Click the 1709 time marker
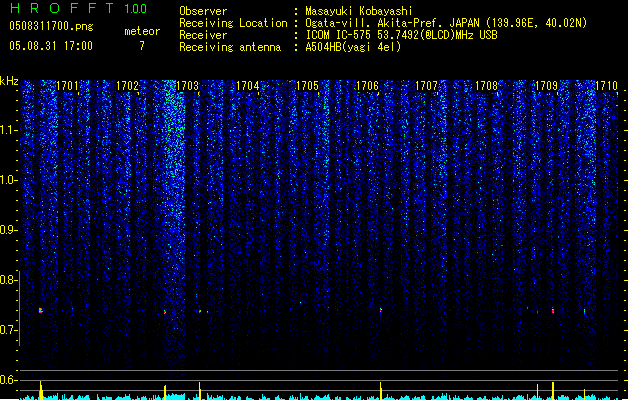629x400 pixels. 546,85
